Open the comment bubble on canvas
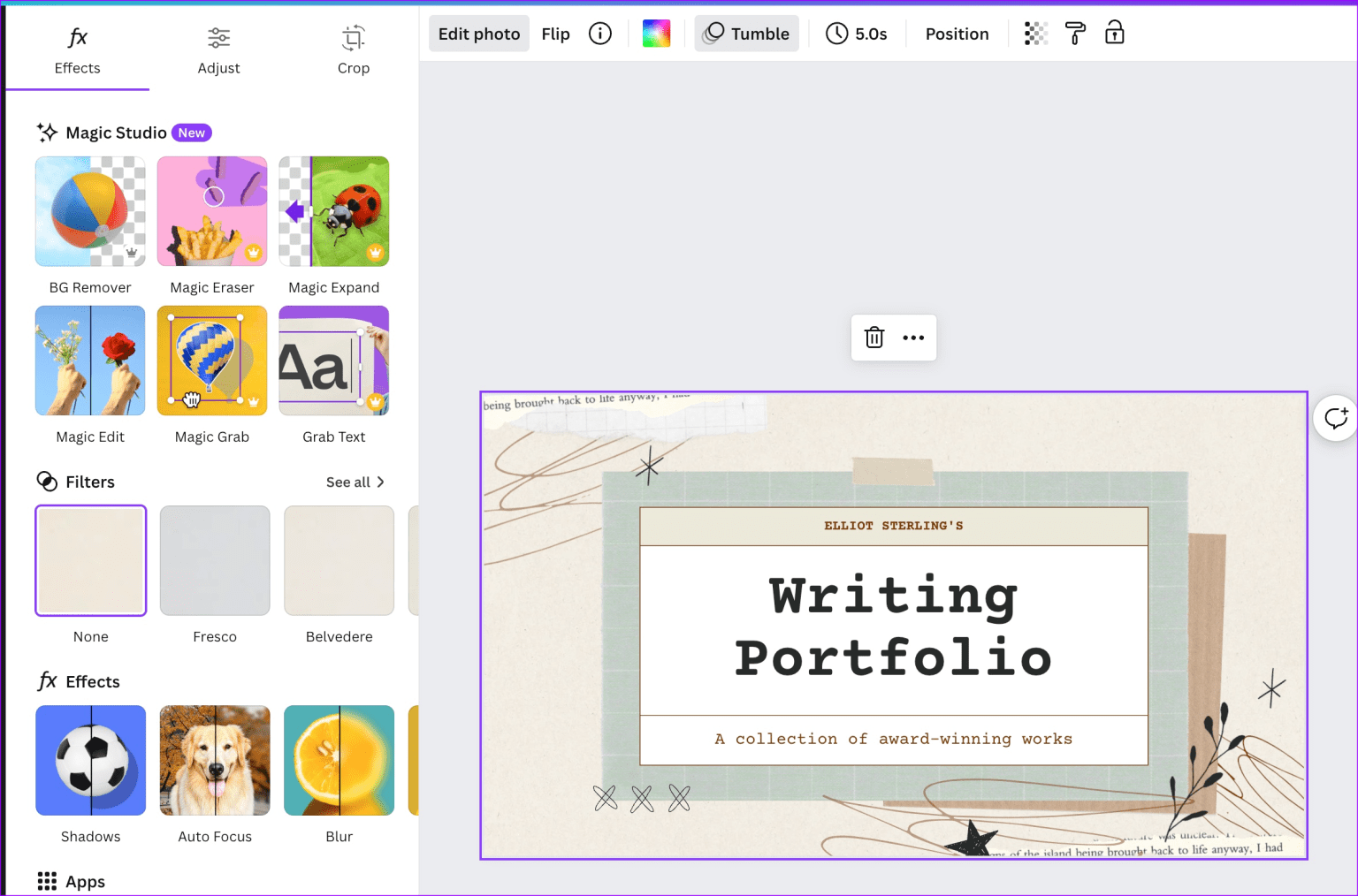 [1336, 417]
